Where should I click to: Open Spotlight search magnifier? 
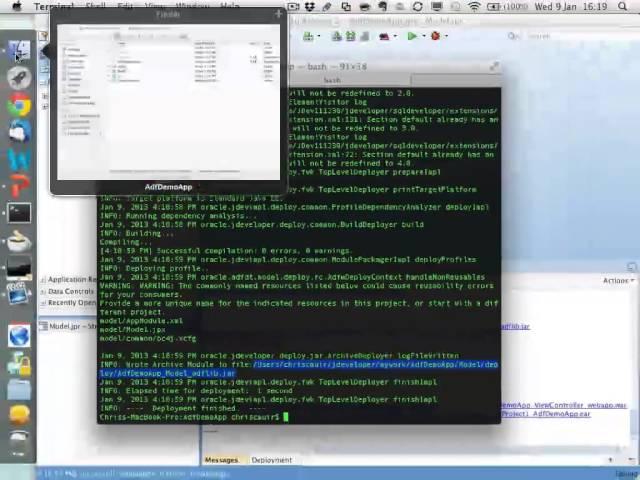click(x=622, y=6)
